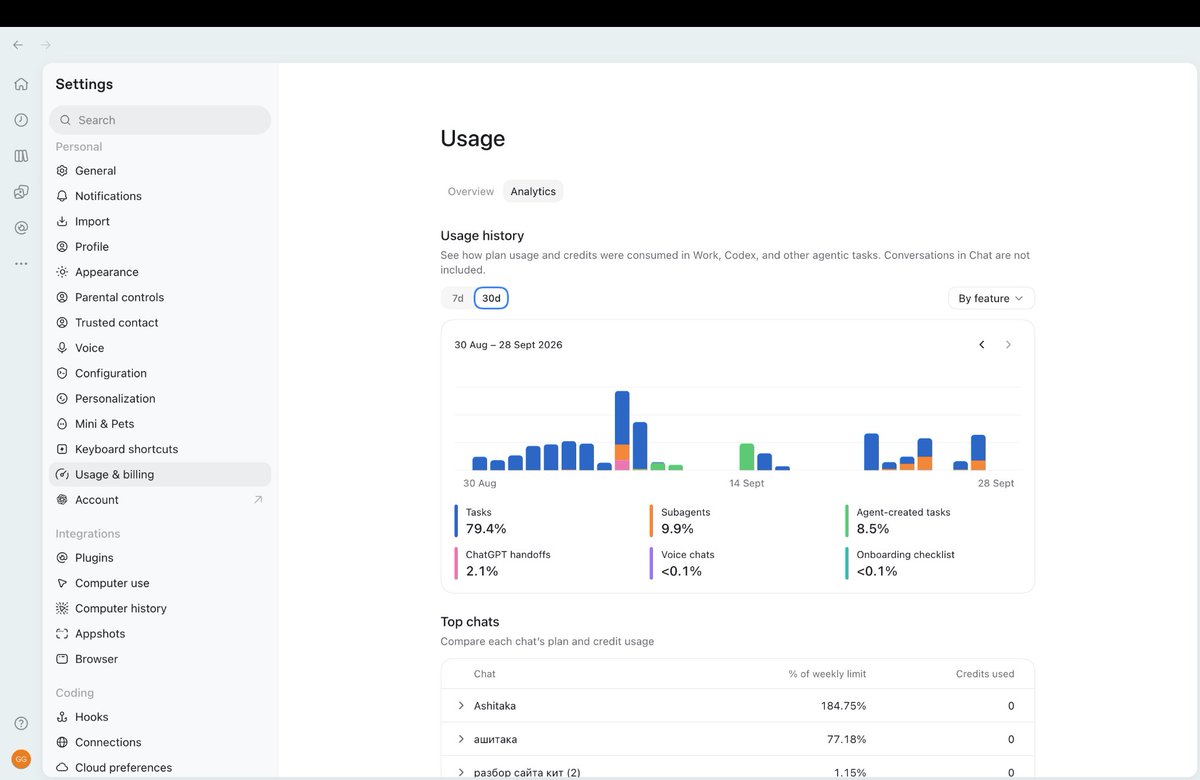
Task: Open Personalization settings
Action: (160, 398)
